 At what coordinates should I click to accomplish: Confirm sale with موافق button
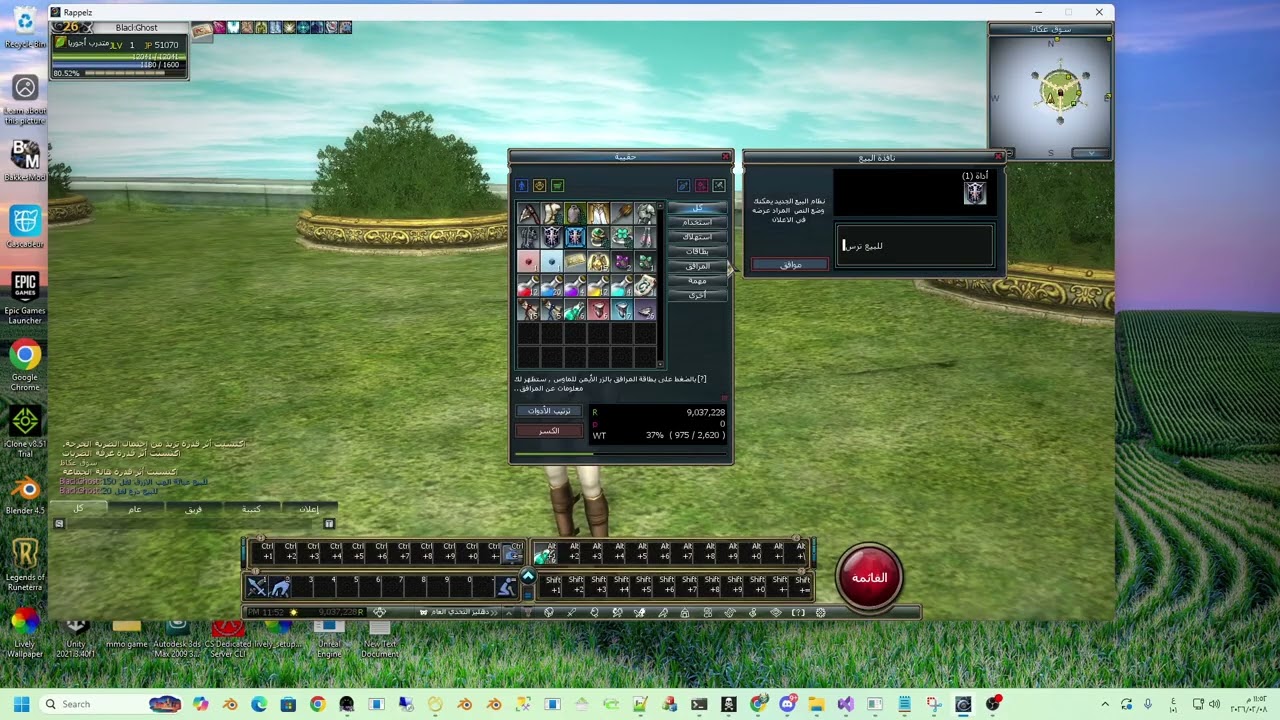coord(790,265)
